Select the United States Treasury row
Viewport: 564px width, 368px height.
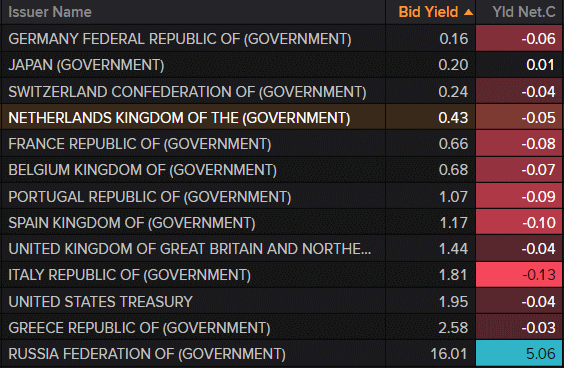click(x=282, y=301)
